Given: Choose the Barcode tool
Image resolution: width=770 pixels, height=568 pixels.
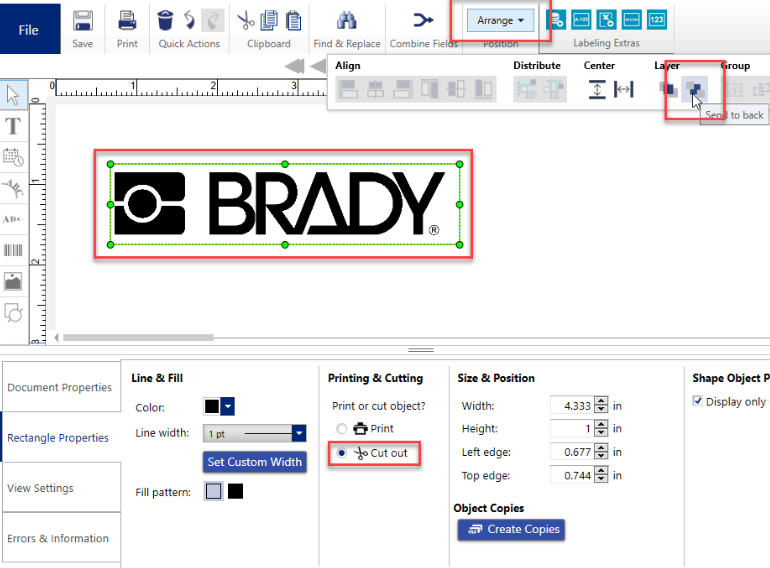Looking at the screenshot, I should click(x=14, y=251).
